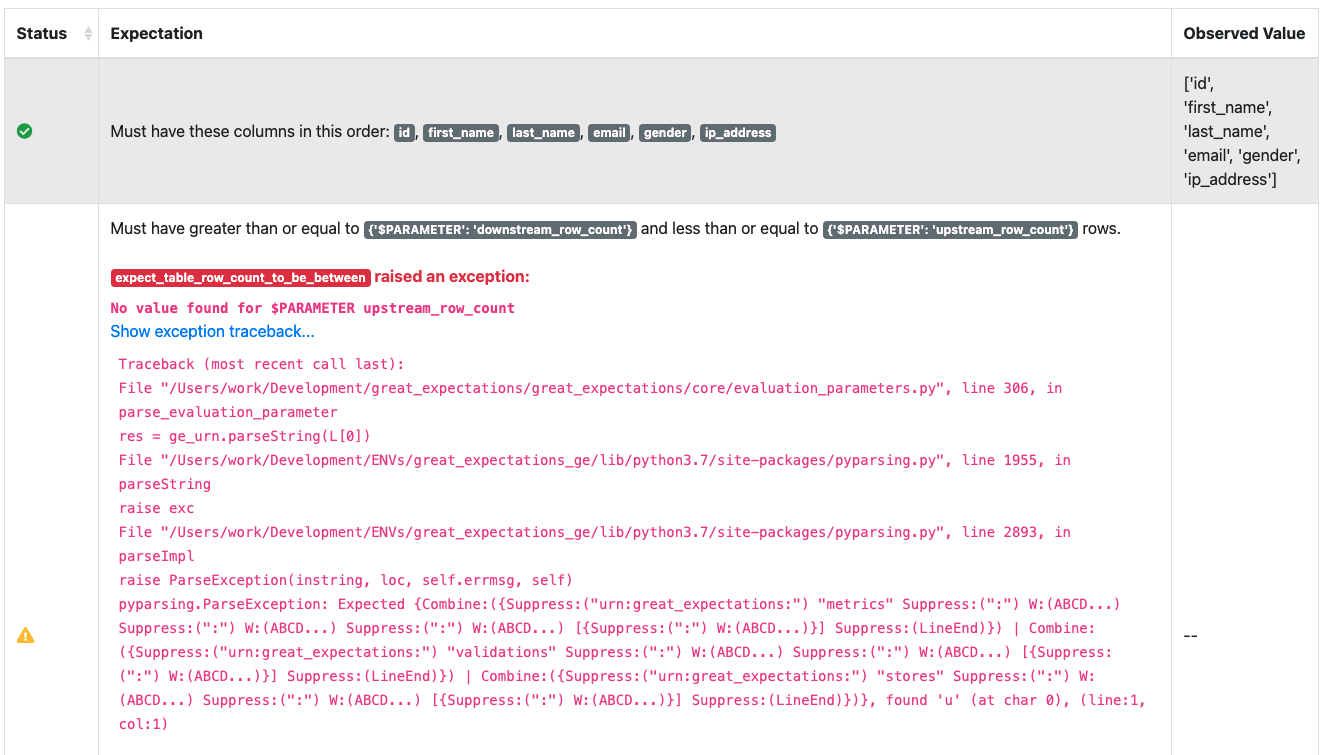Screen dimensions: 1325x755
Task: Click the red expect_table_row_count_to_be_between badge
Action: click(x=240, y=277)
